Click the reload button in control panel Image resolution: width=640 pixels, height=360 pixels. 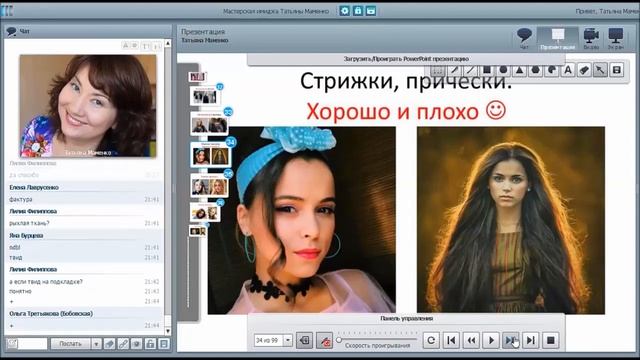[431, 340]
